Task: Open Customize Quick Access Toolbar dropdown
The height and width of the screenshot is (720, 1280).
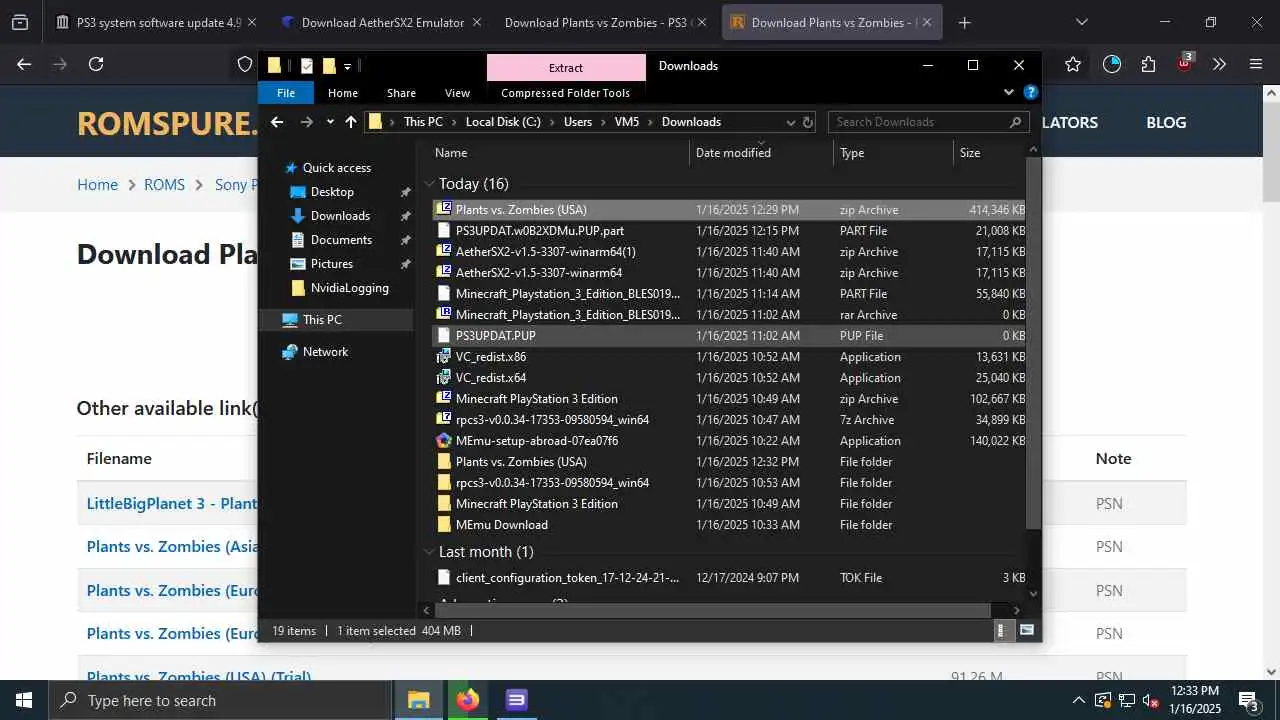Action: [348, 66]
